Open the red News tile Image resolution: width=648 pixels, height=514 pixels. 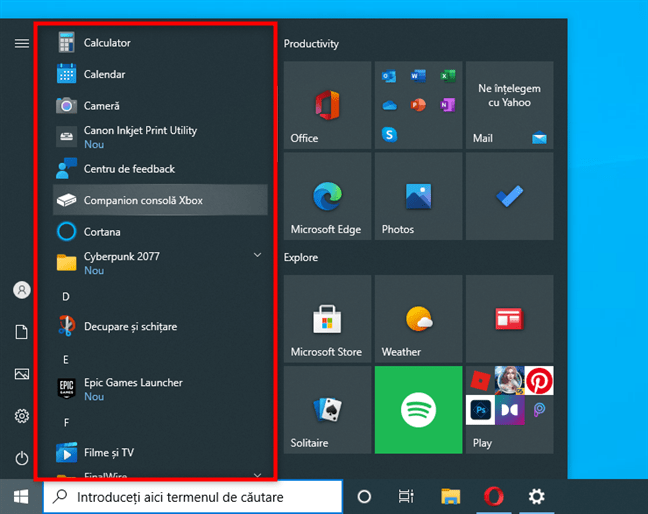(x=510, y=319)
